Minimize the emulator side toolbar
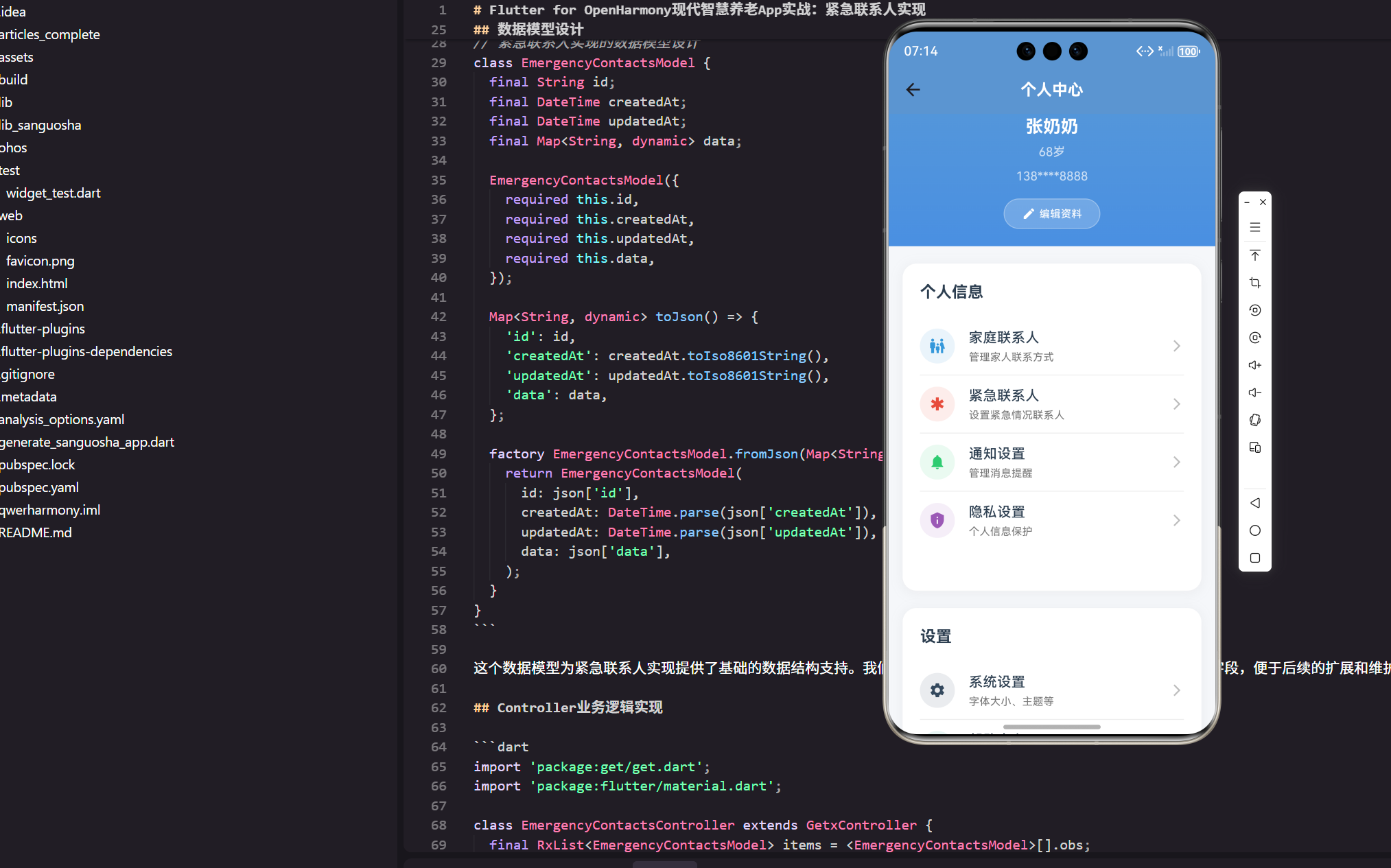The width and height of the screenshot is (1391, 868). coord(1247,202)
